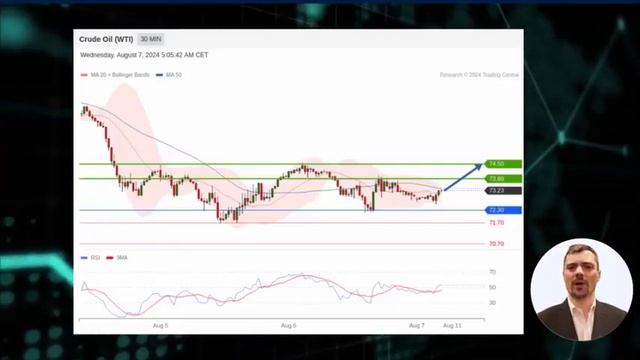Click the 30 MIN timeframe badge

[151, 39]
